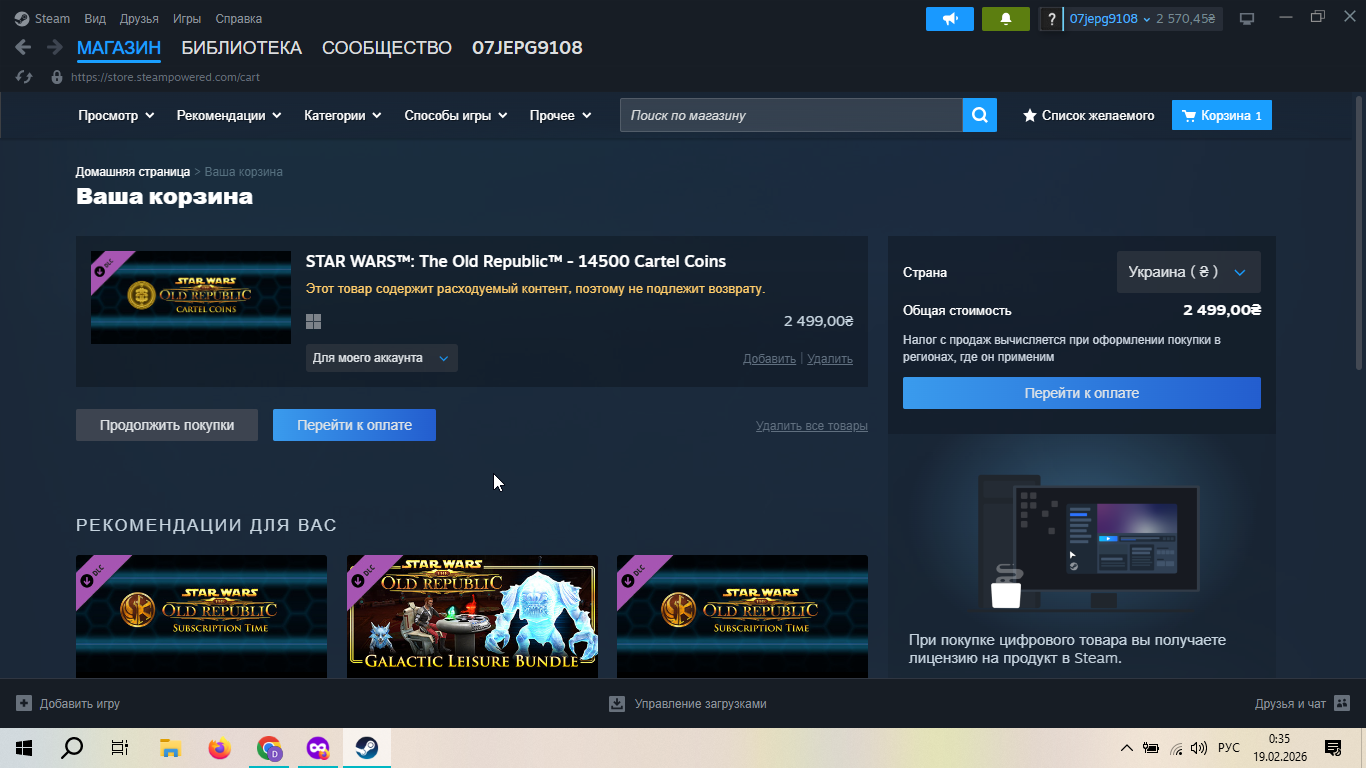Open the Друзья menu
This screenshot has height=768, width=1366.
[x=139, y=19]
